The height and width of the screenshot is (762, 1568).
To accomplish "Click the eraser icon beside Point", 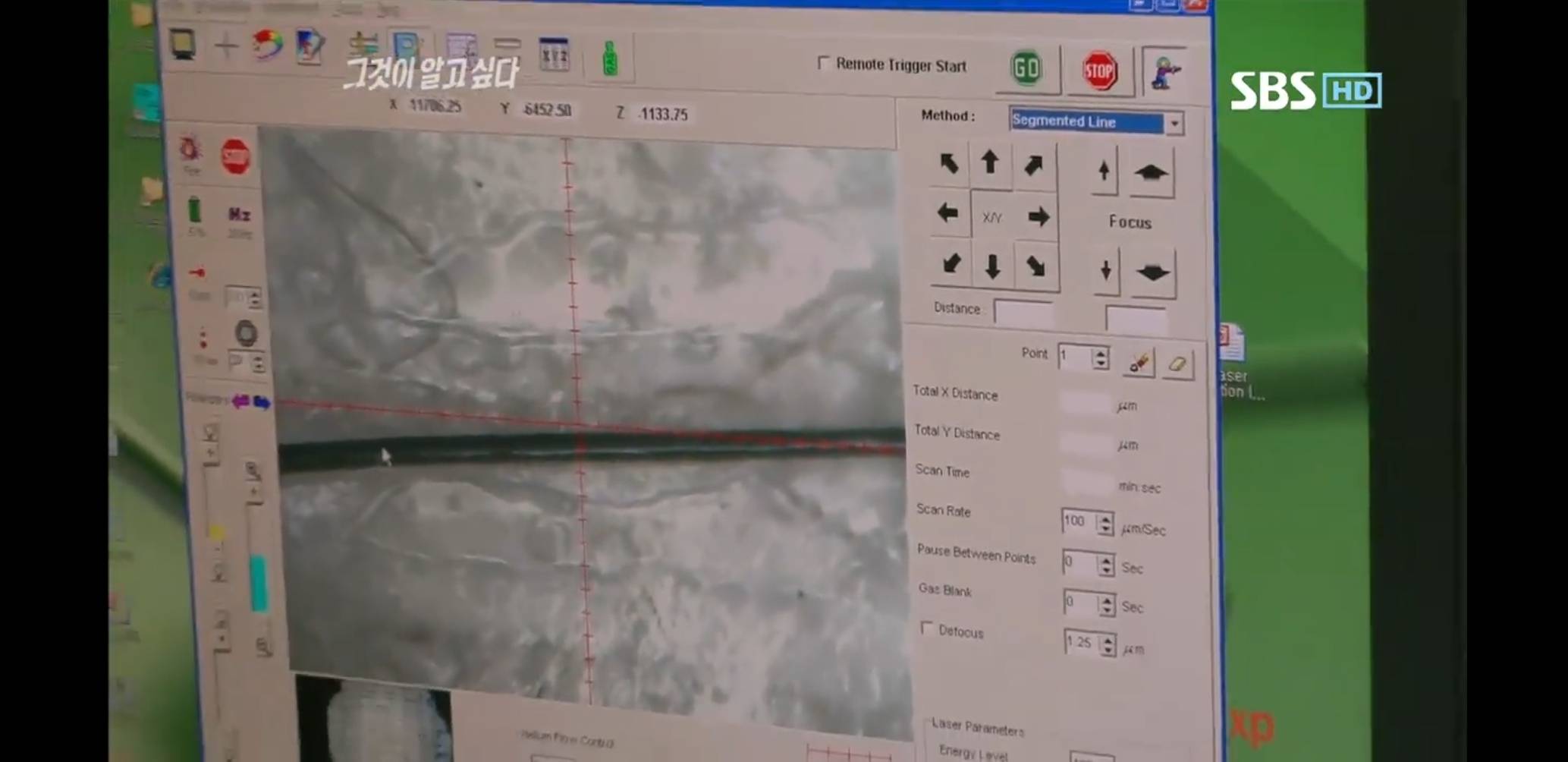I will [1177, 365].
